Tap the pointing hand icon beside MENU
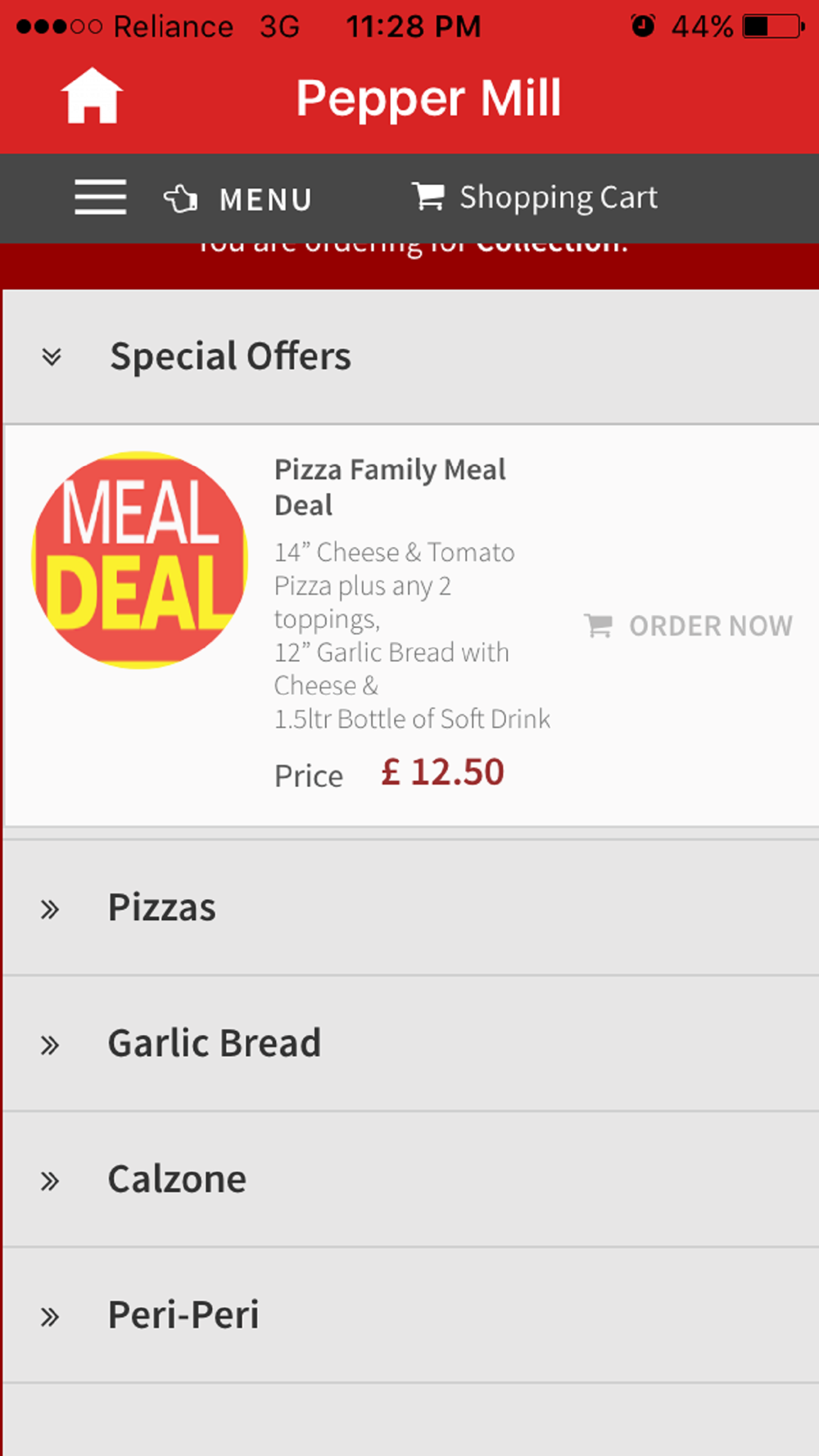Screen dimensions: 819x1456 [x=181, y=198]
